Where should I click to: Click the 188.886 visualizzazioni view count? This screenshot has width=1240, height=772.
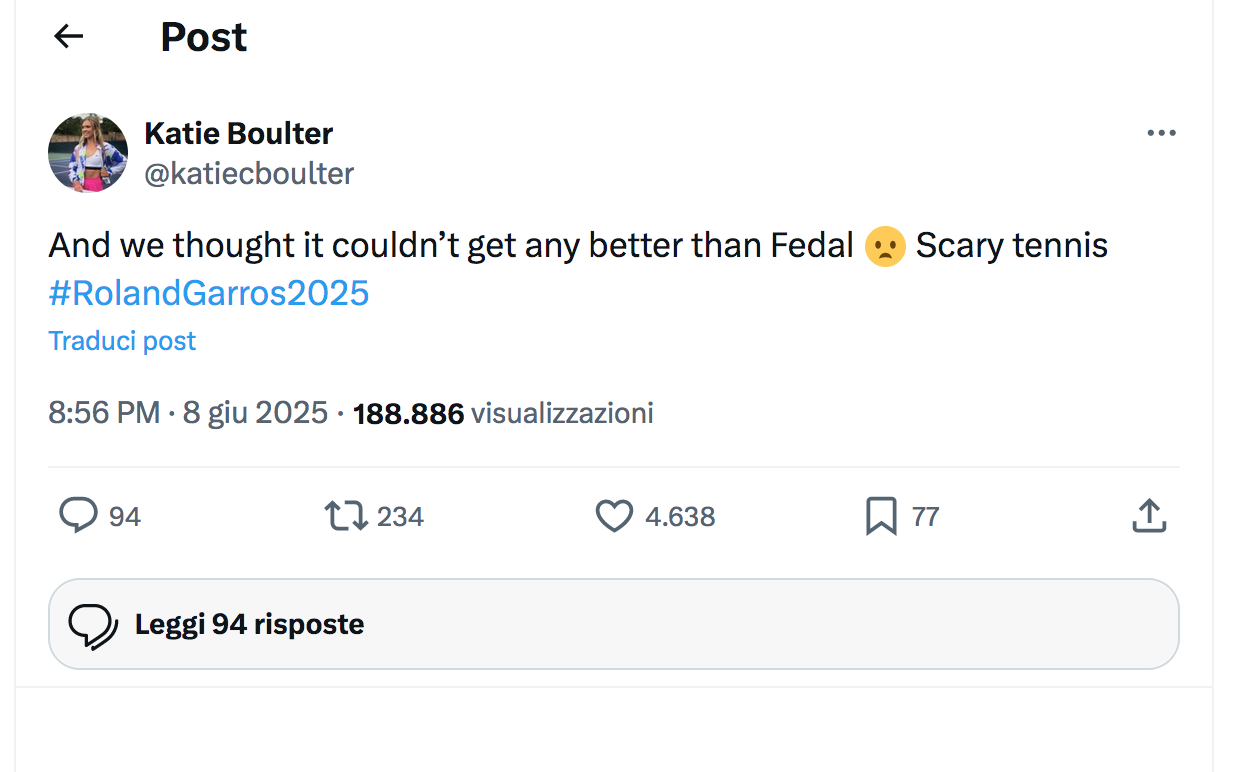point(503,413)
